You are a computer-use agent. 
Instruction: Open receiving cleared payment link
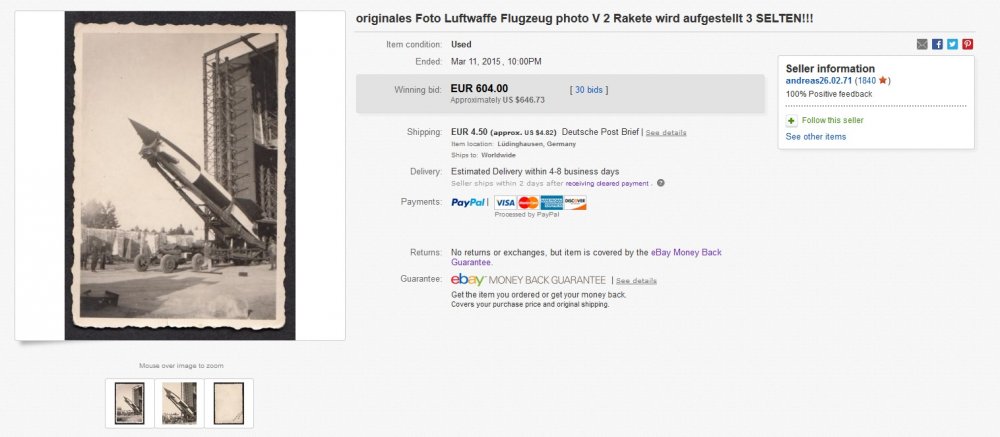pos(608,183)
